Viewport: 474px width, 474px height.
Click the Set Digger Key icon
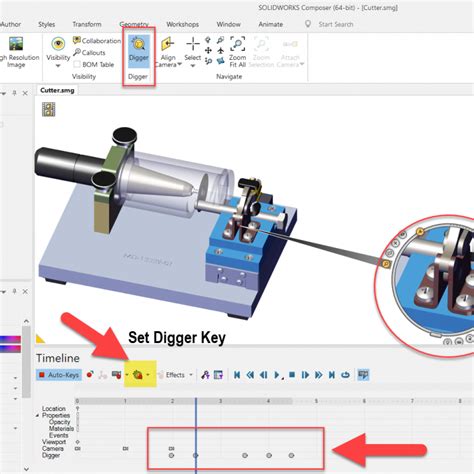[x=138, y=375]
